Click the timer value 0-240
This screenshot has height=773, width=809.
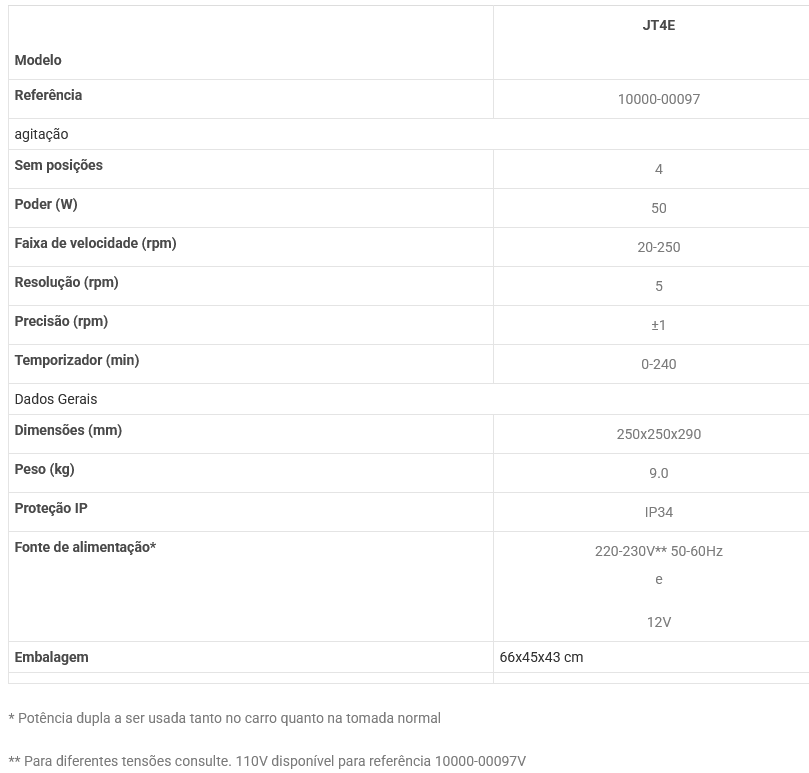658,364
